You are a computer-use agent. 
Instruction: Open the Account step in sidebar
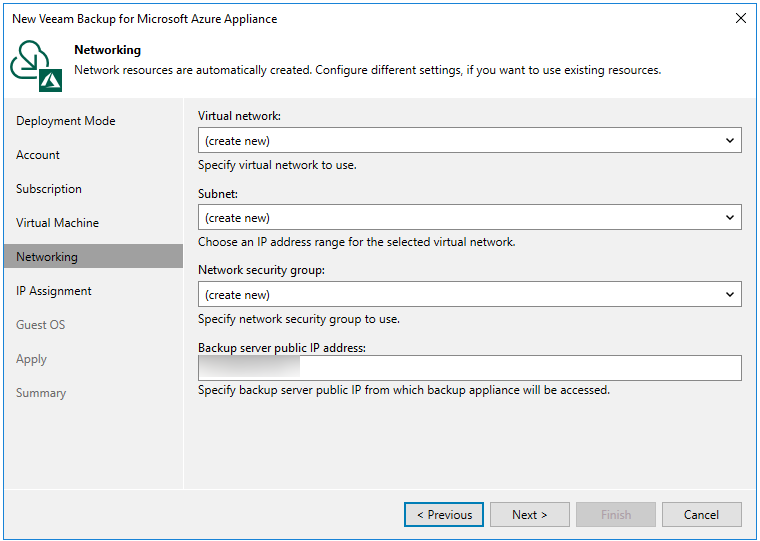38,155
